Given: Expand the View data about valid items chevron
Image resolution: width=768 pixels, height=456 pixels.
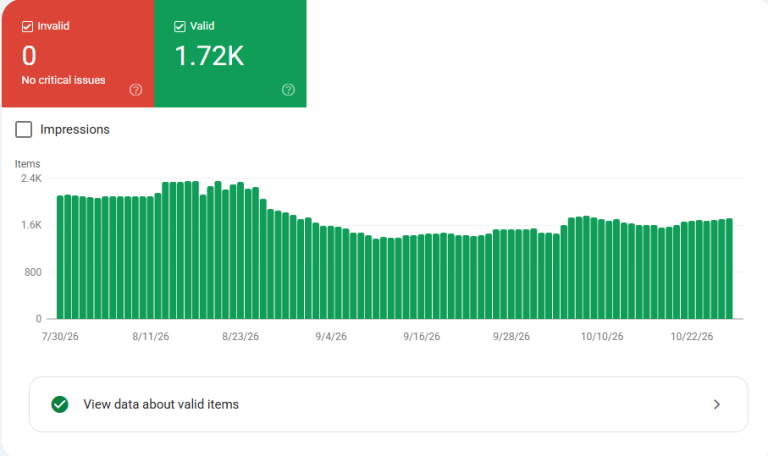Looking at the screenshot, I should pos(717,404).
